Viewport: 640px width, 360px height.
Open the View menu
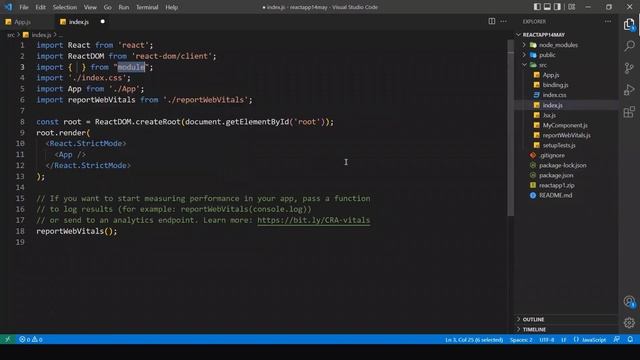(x=90, y=7)
